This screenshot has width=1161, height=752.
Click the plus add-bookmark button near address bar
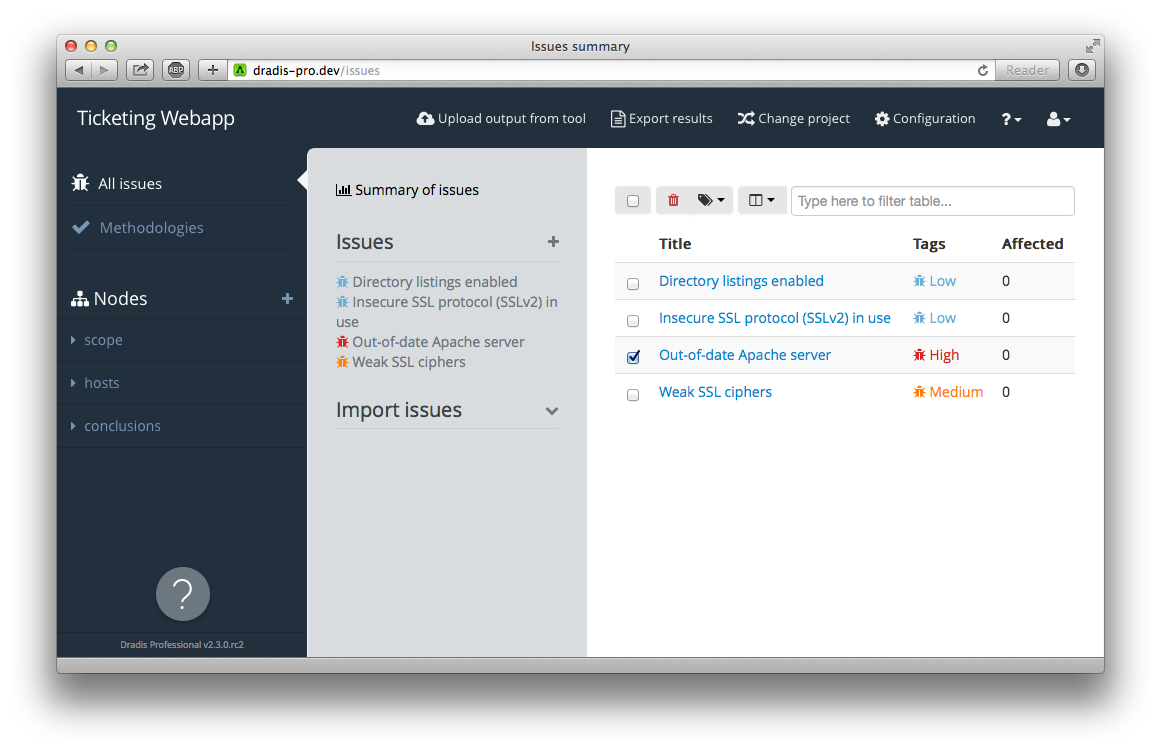(213, 70)
